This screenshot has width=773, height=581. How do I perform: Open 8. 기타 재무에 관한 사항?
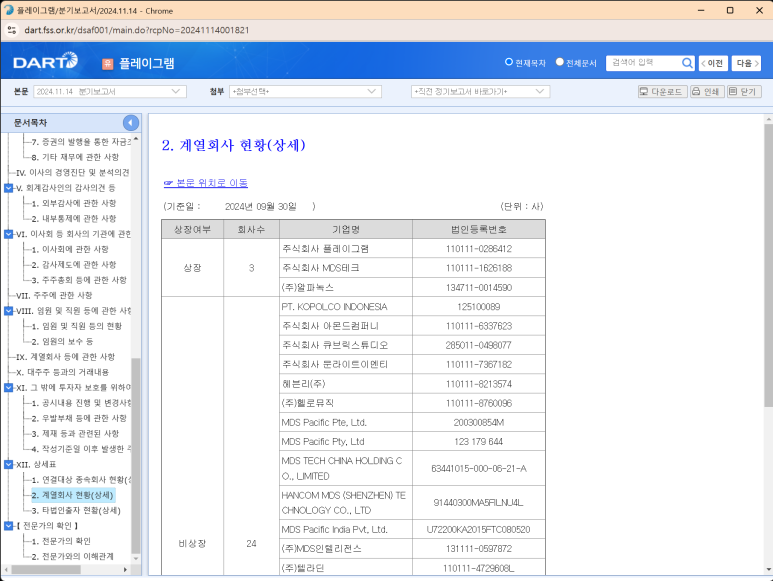(75, 157)
